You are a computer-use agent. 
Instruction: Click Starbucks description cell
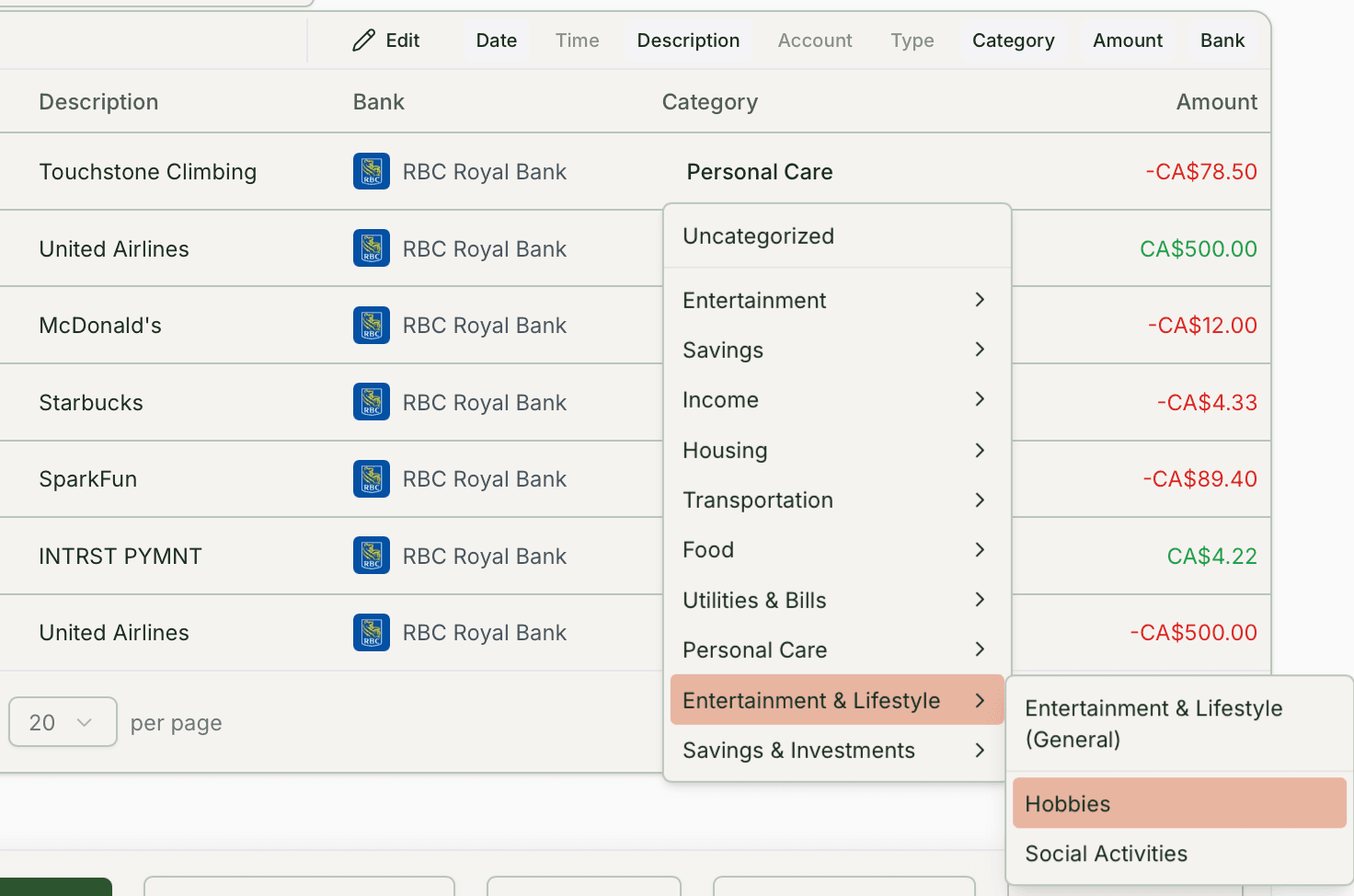pos(91,403)
